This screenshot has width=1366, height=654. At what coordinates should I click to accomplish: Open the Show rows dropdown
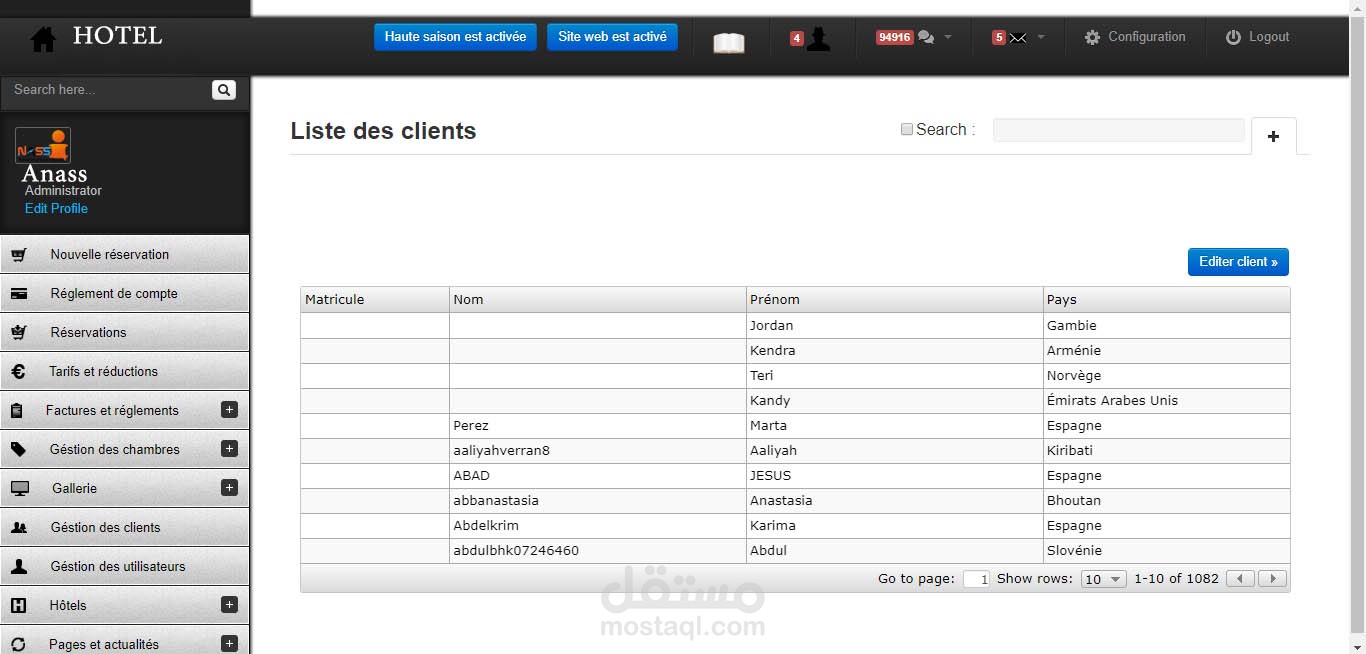click(1103, 579)
